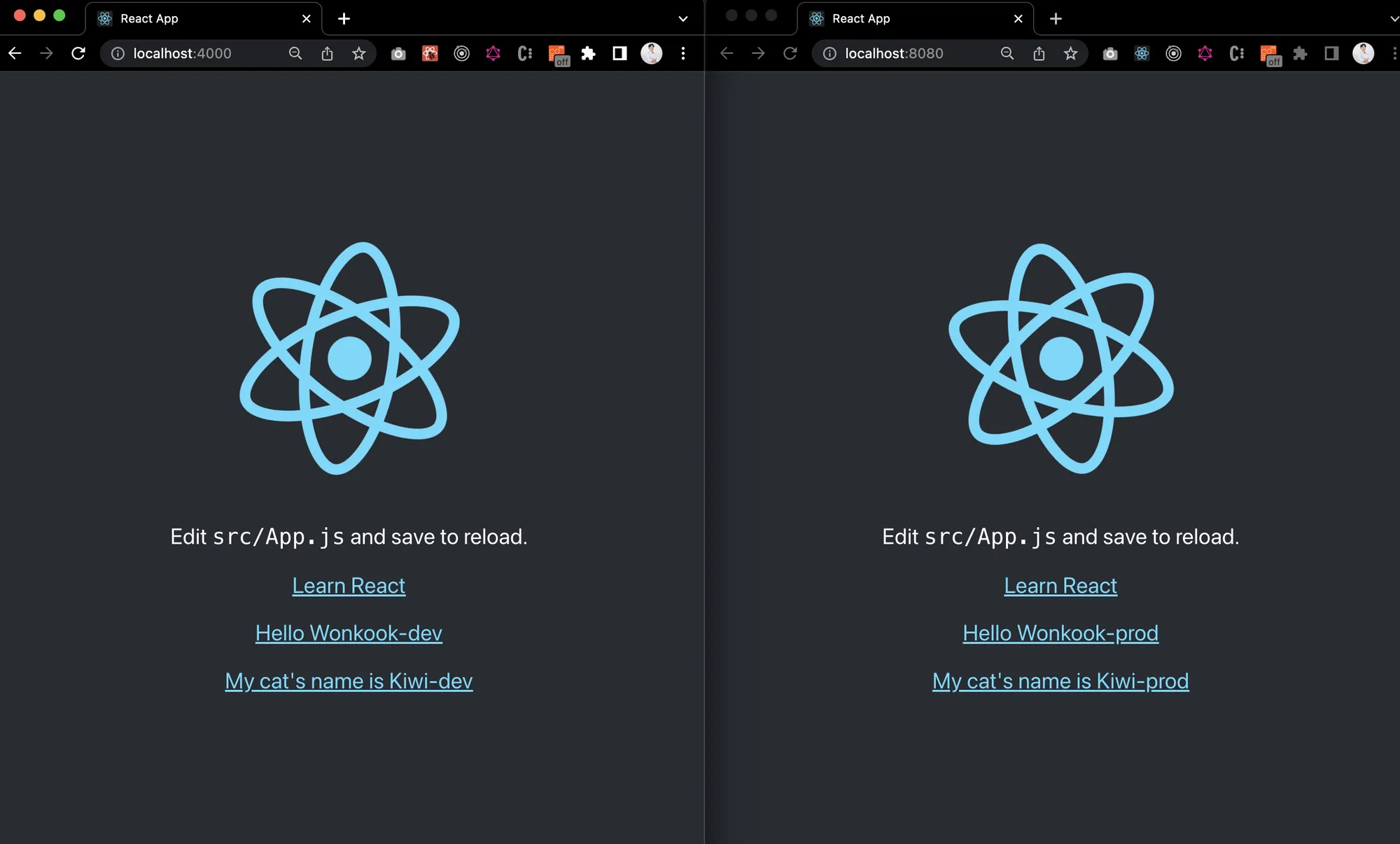Screen dimensions: 1400x844
Task: Select the React App tab in localhost:8080 window
Action: tap(915, 19)
